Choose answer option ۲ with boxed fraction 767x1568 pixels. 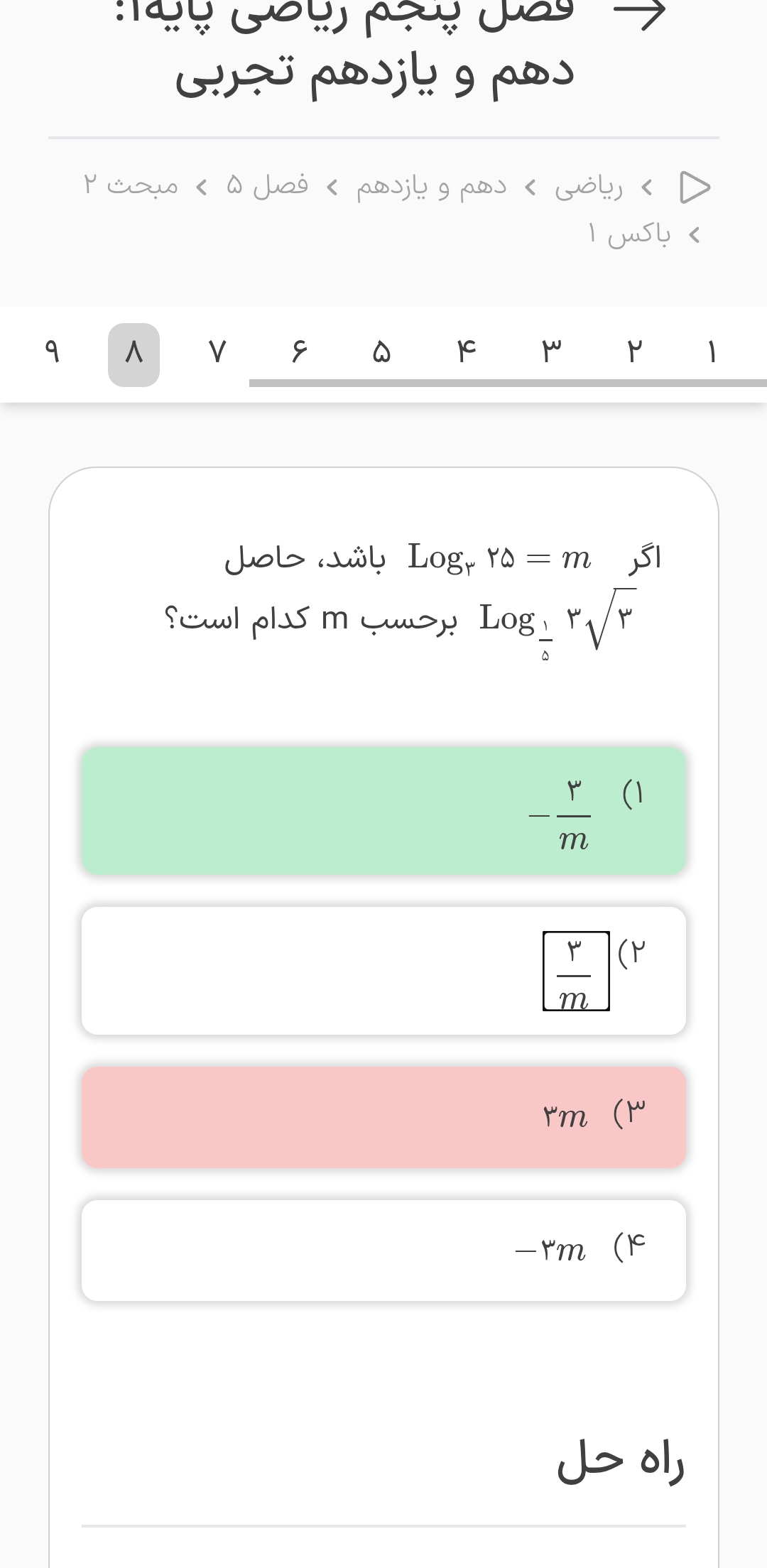coord(383,970)
